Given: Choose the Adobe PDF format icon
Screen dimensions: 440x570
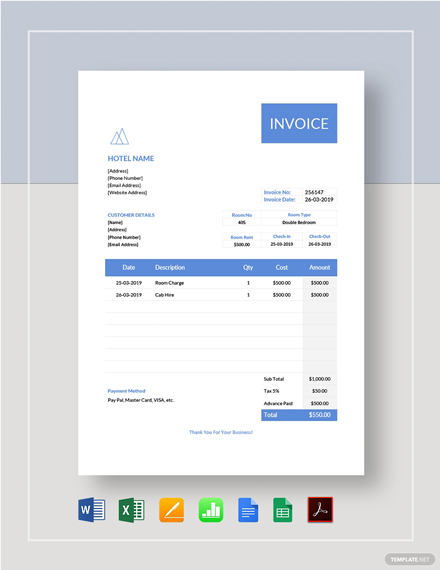Looking at the screenshot, I should point(320,510).
